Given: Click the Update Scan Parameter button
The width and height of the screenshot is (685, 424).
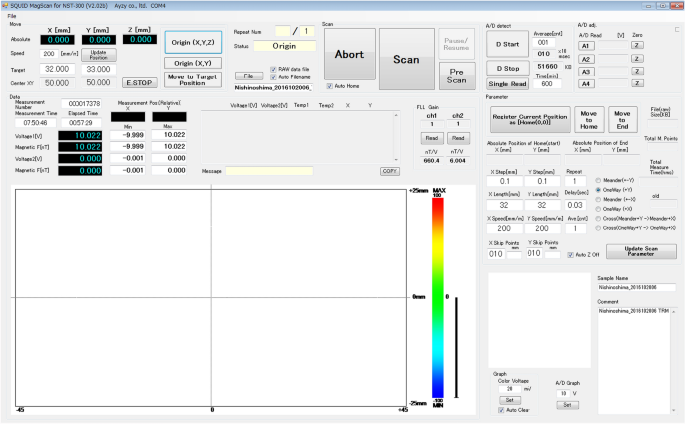Looking at the screenshot, I should tap(641, 251).
